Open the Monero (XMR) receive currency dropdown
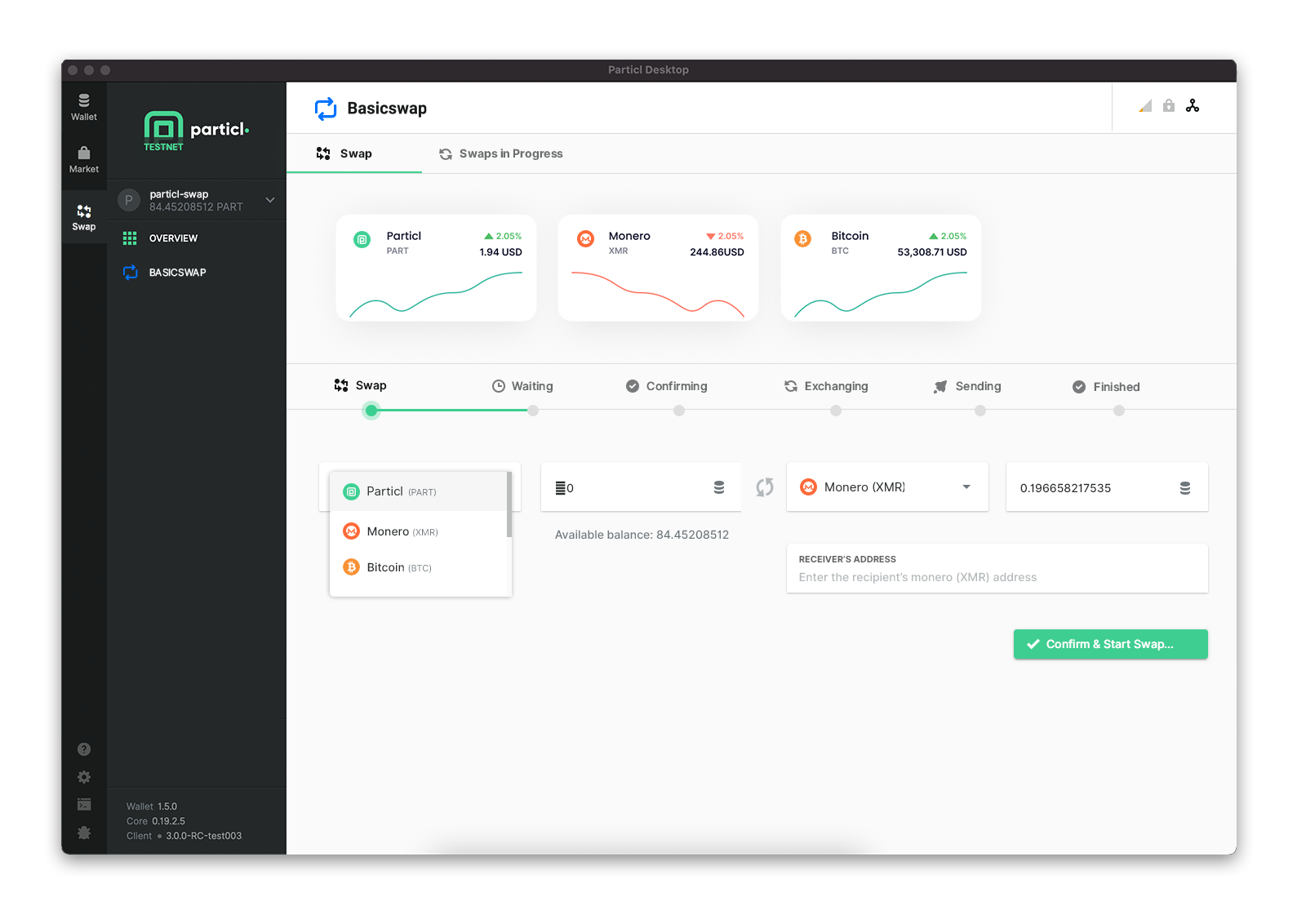 887,487
